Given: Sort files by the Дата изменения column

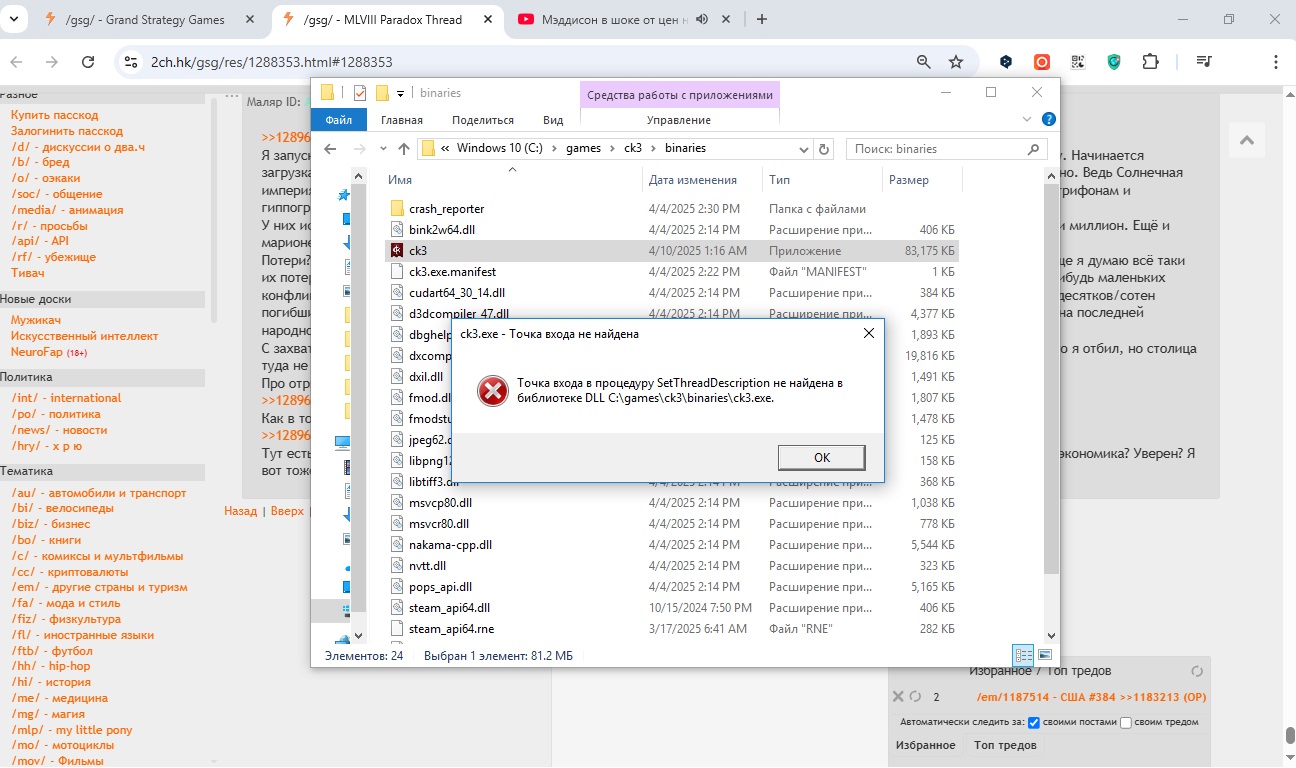Looking at the screenshot, I should [x=693, y=180].
